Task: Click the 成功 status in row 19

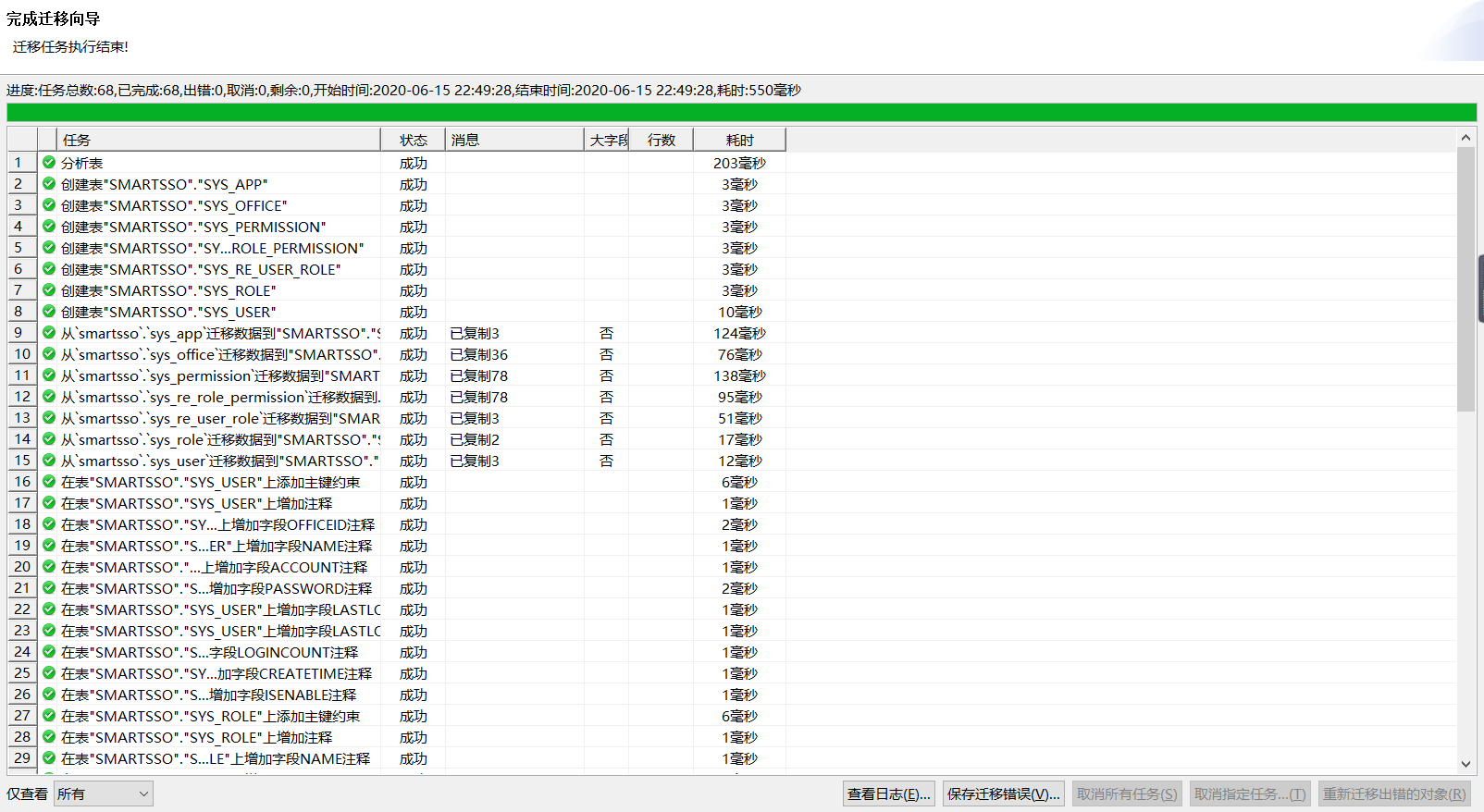Action: tap(413, 546)
